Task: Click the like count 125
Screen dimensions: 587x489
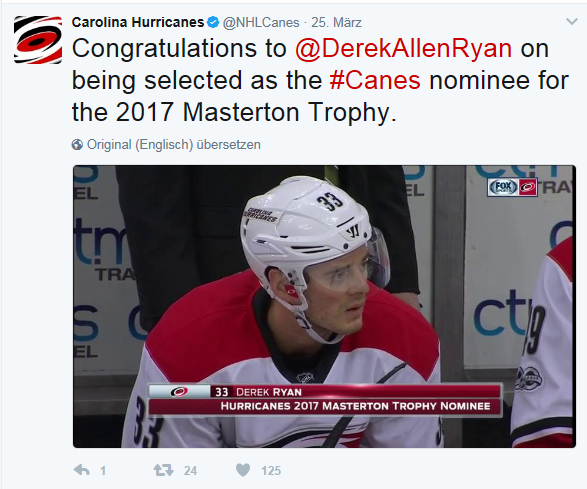Action: tap(271, 470)
